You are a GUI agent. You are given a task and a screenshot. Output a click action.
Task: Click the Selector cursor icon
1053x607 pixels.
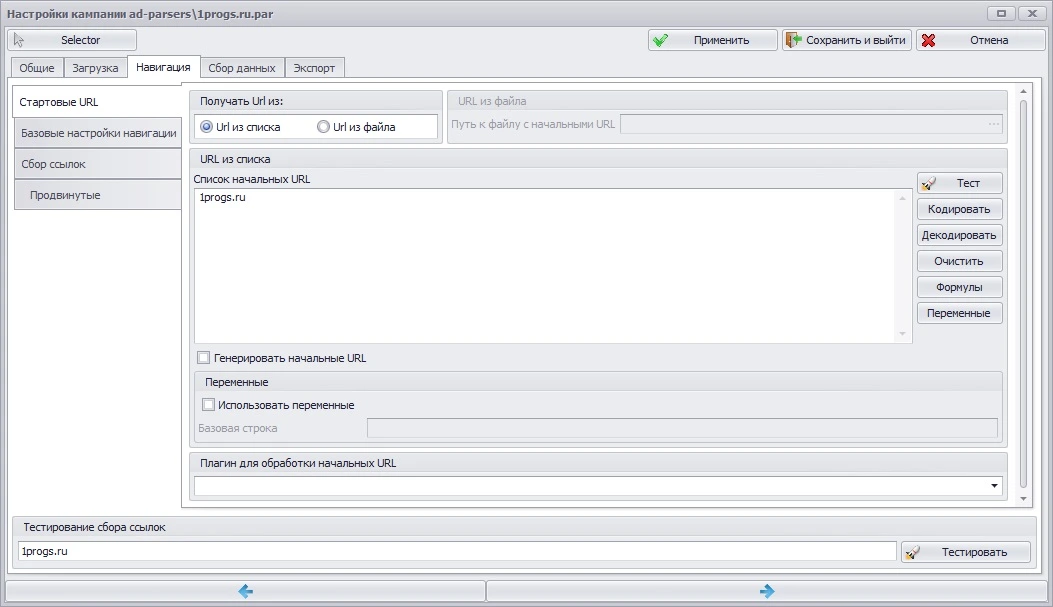click(x=19, y=40)
